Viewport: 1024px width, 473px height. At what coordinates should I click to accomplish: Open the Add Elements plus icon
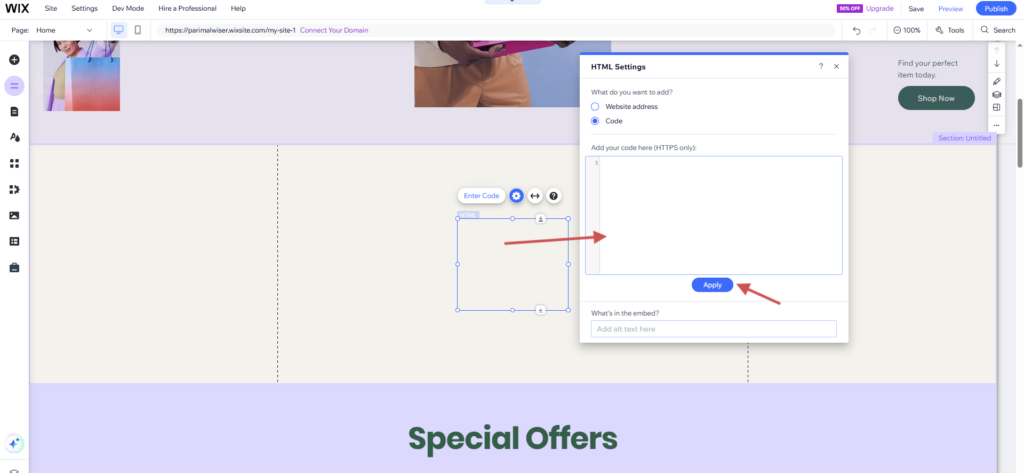pos(14,59)
